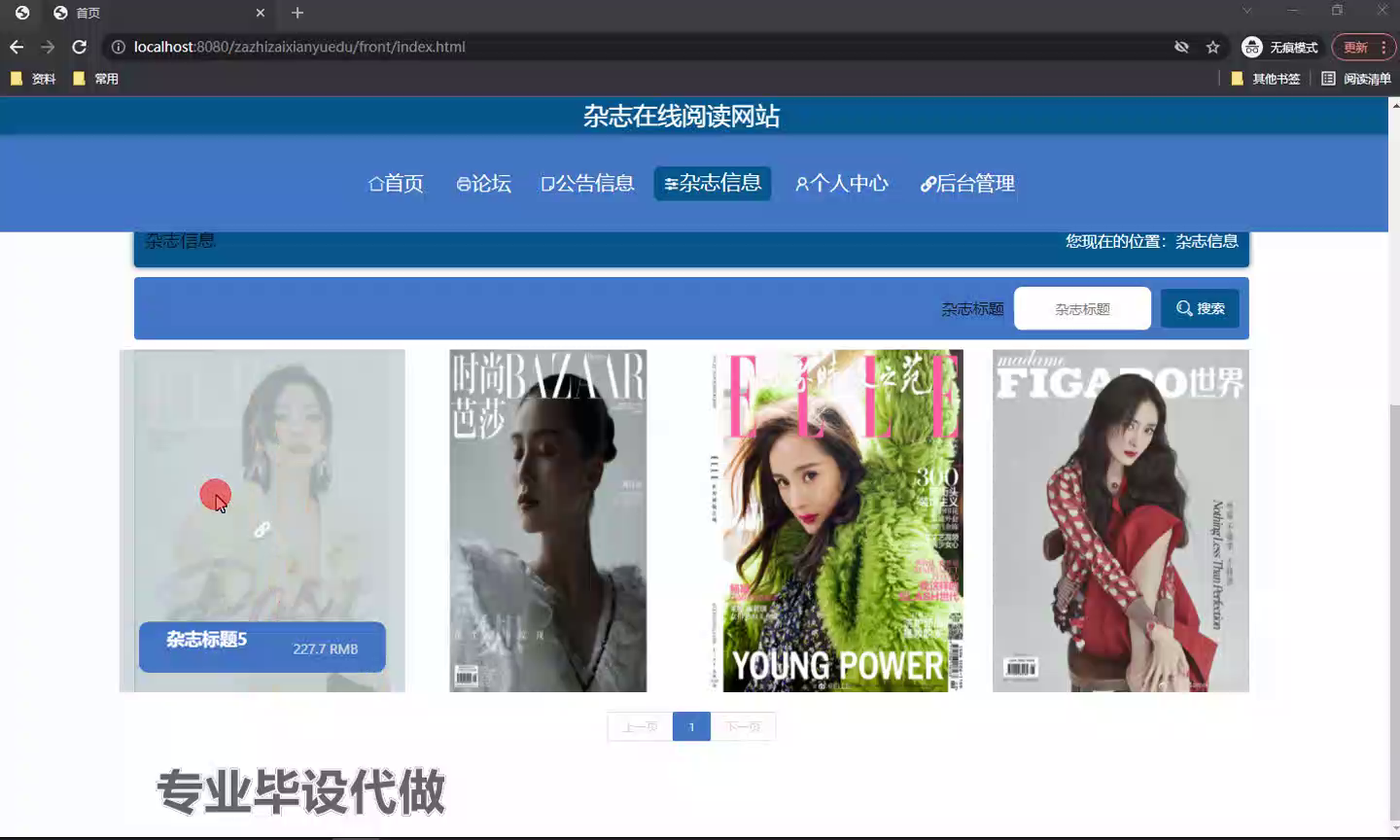Open the 常用 bookmark folder
Viewport: 1400px width, 840px height.
[x=95, y=79]
